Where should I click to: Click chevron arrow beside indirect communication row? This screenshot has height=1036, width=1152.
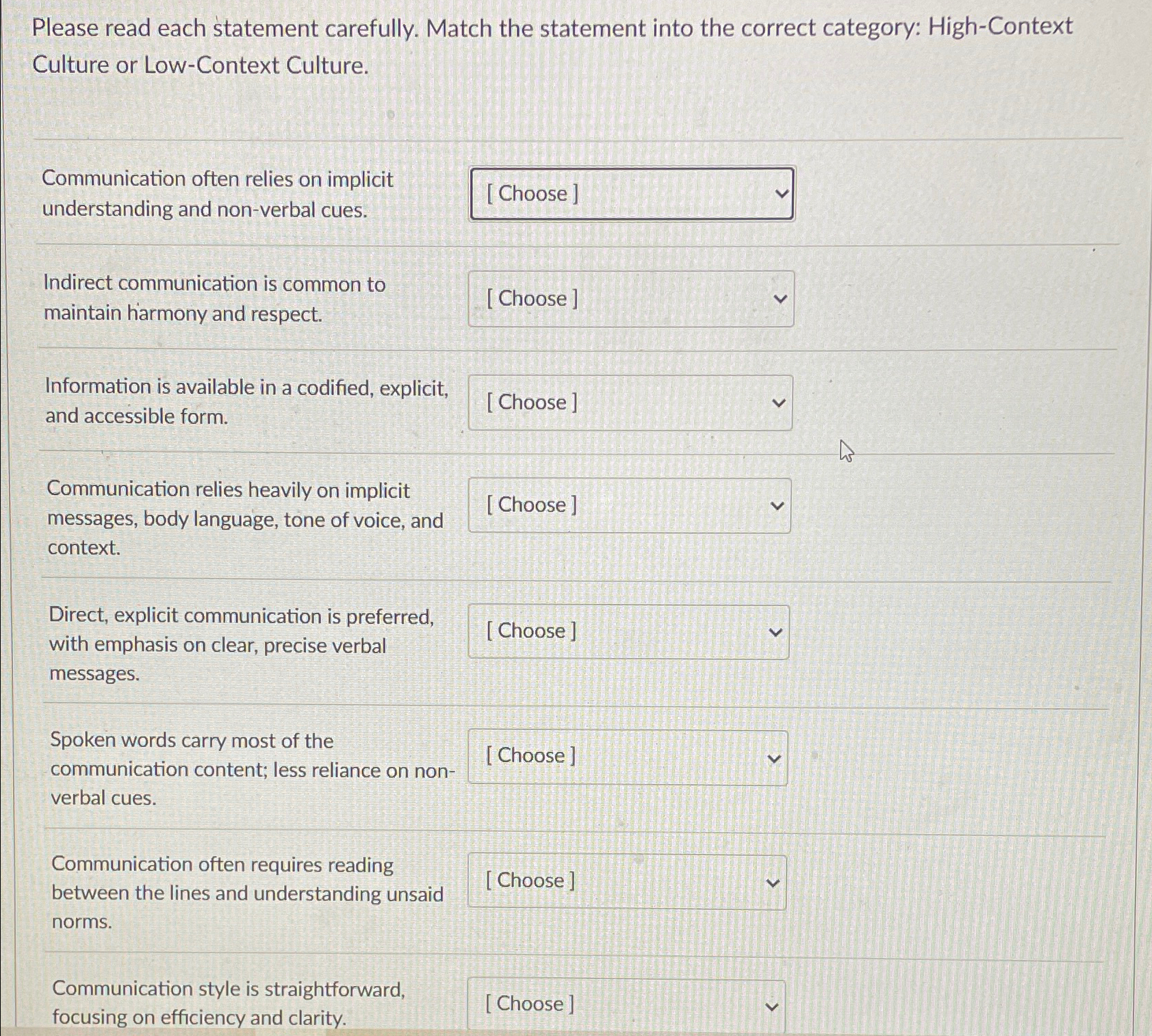pos(780,299)
